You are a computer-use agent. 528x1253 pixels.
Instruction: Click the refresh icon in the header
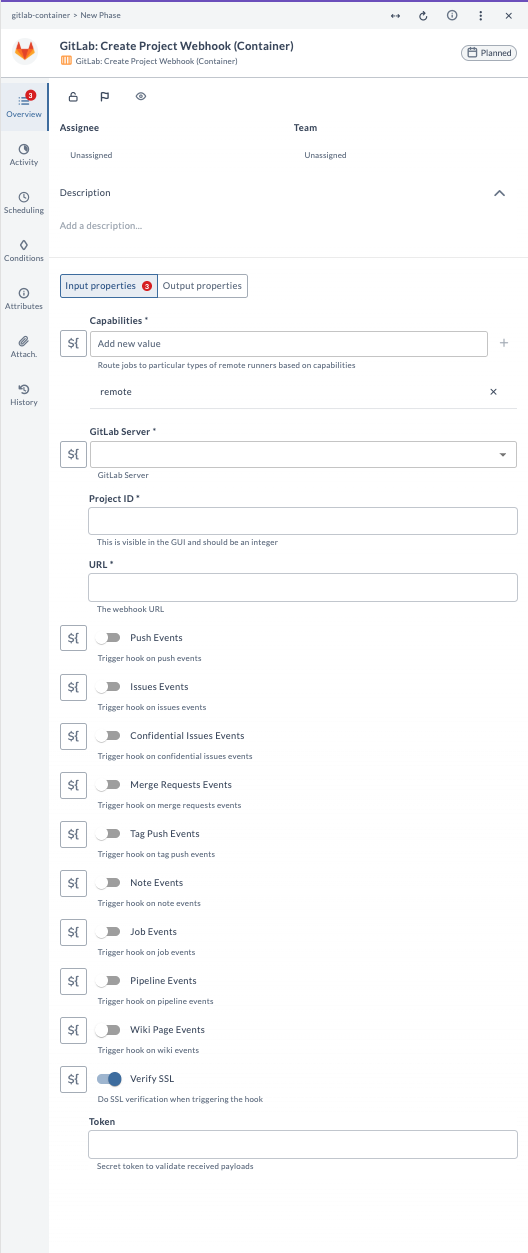[423, 16]
